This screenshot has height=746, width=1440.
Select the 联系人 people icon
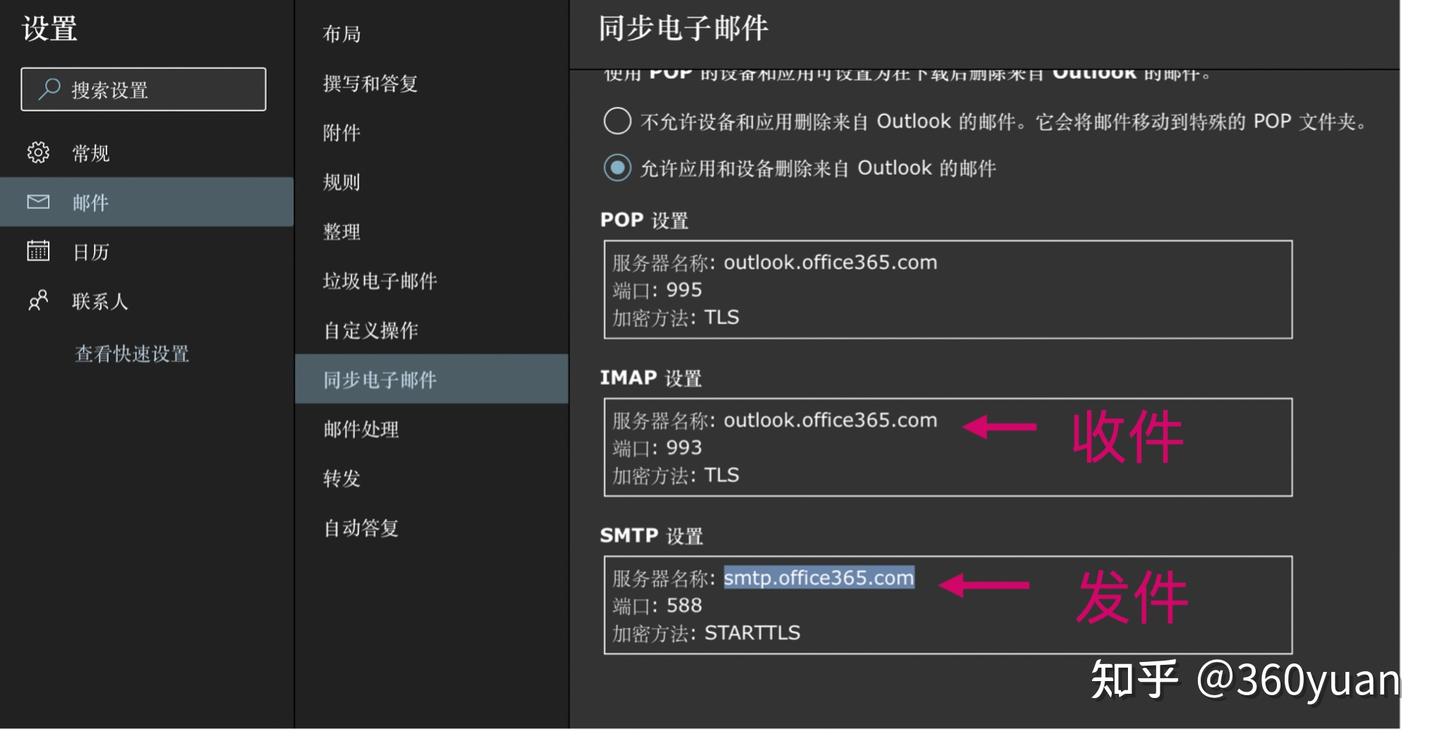pyautogui.click(x=37, y=301)
